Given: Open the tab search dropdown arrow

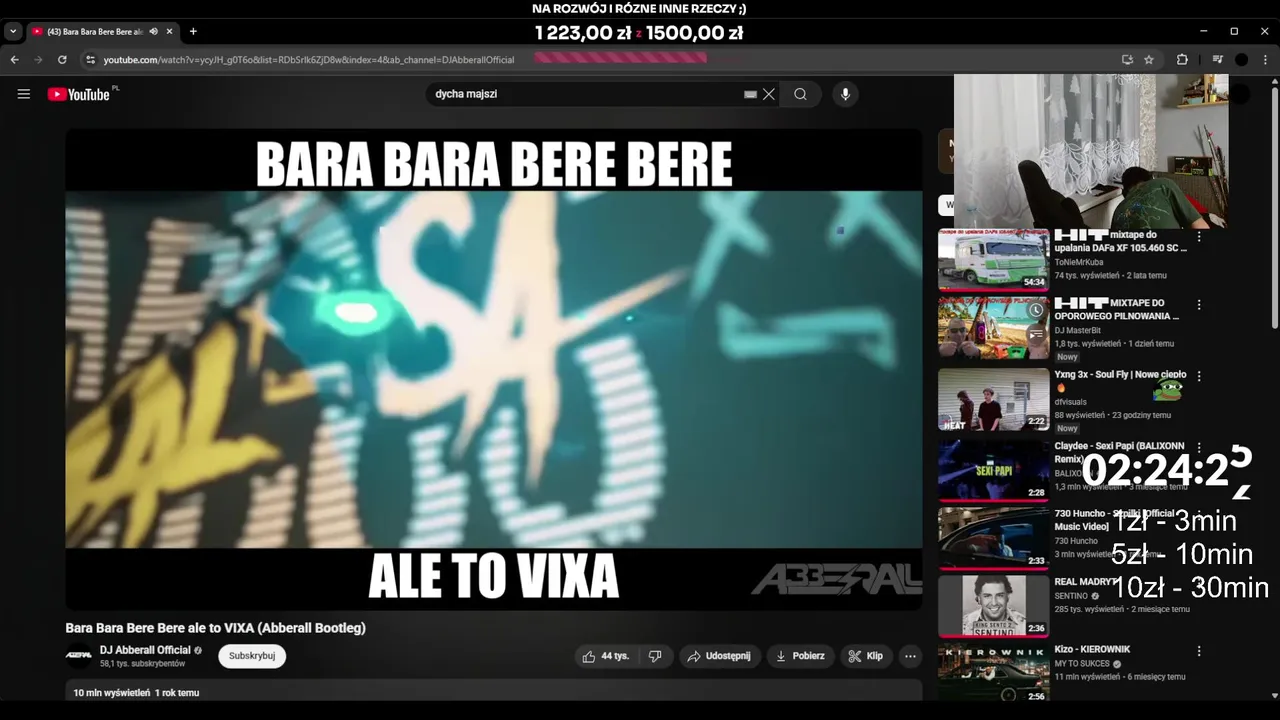Looking at the screenshot, I should click(x=13, y=32).
